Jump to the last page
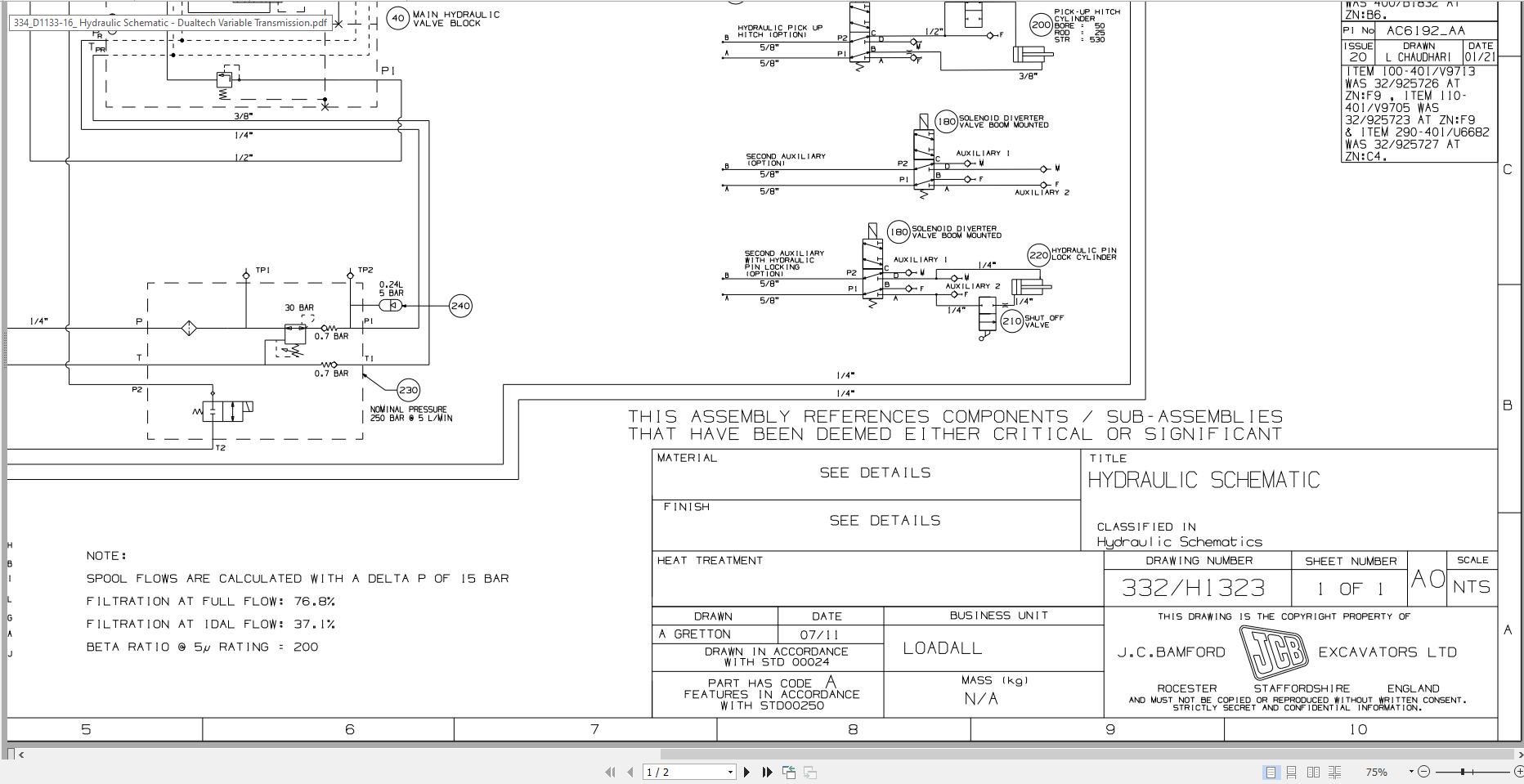The width and height of the screenshot is (1524, 784). pyautogui.click(x=767, y=772)
